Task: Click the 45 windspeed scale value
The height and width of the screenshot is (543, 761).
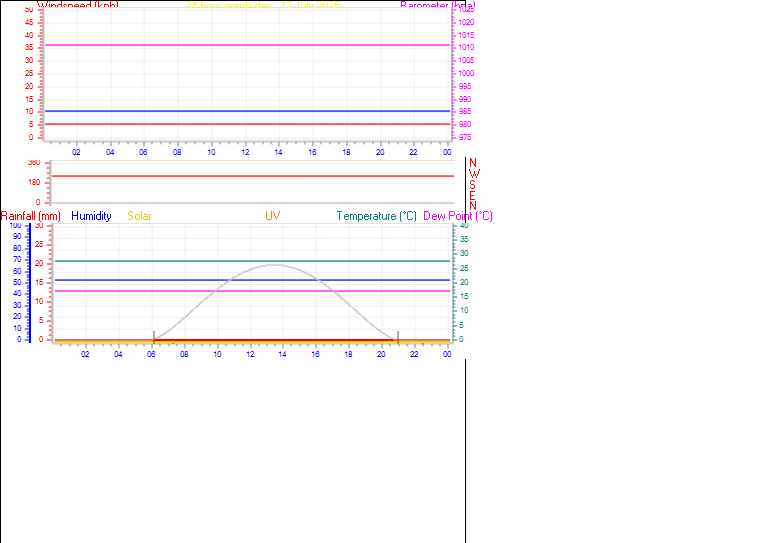Action: [x=29, y=22]
